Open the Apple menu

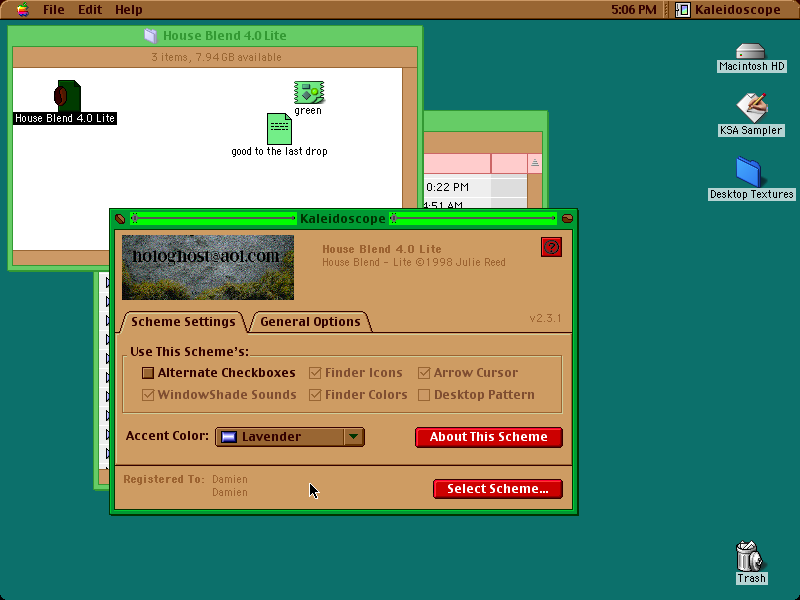22,10
